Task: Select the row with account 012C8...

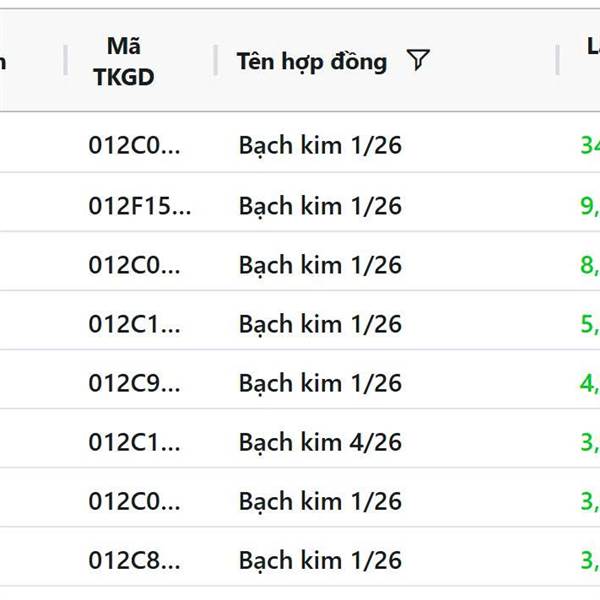Action: point(134,561)
